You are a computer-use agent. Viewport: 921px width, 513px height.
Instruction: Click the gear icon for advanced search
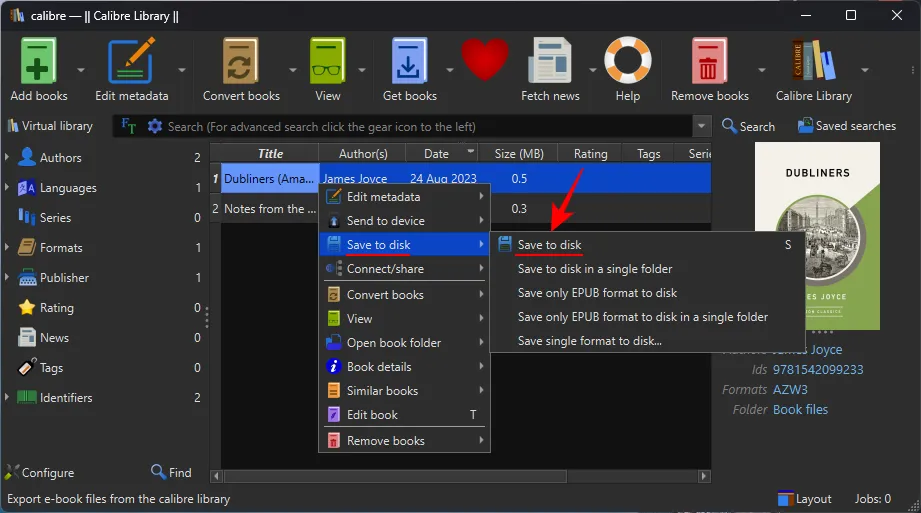coord(155,126)
